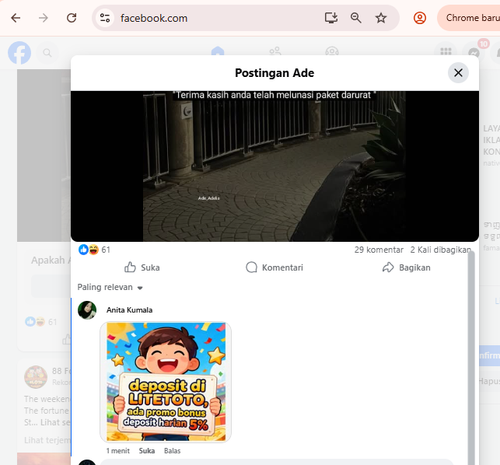
Task: Open Facebook logo home
Action: click(20, 53)
